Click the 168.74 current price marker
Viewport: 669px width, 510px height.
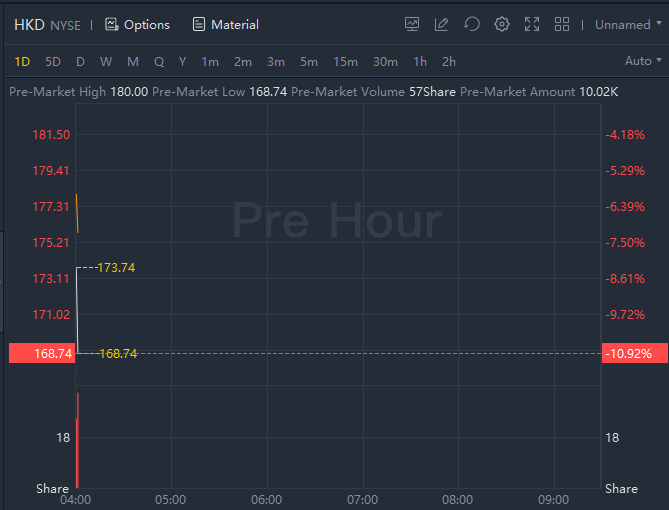[40, 353]
